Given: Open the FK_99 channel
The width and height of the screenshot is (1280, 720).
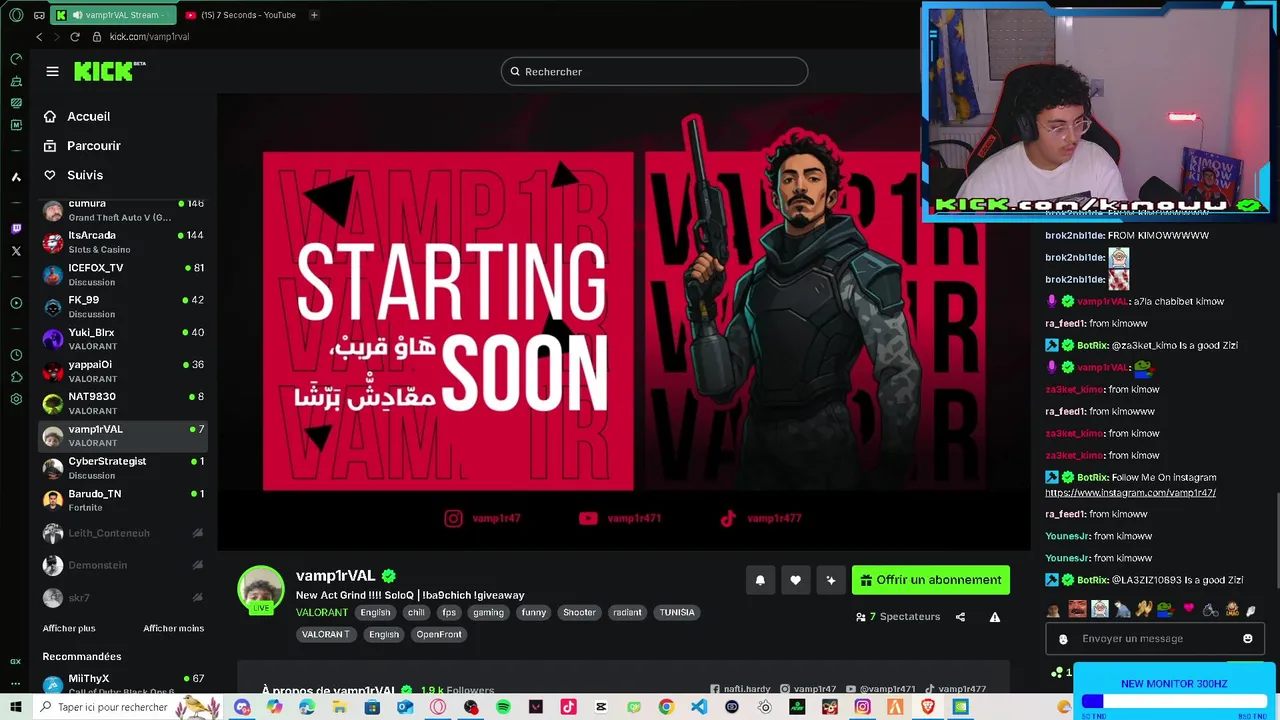Looking at the screenshot, I should tap(123, 306).
